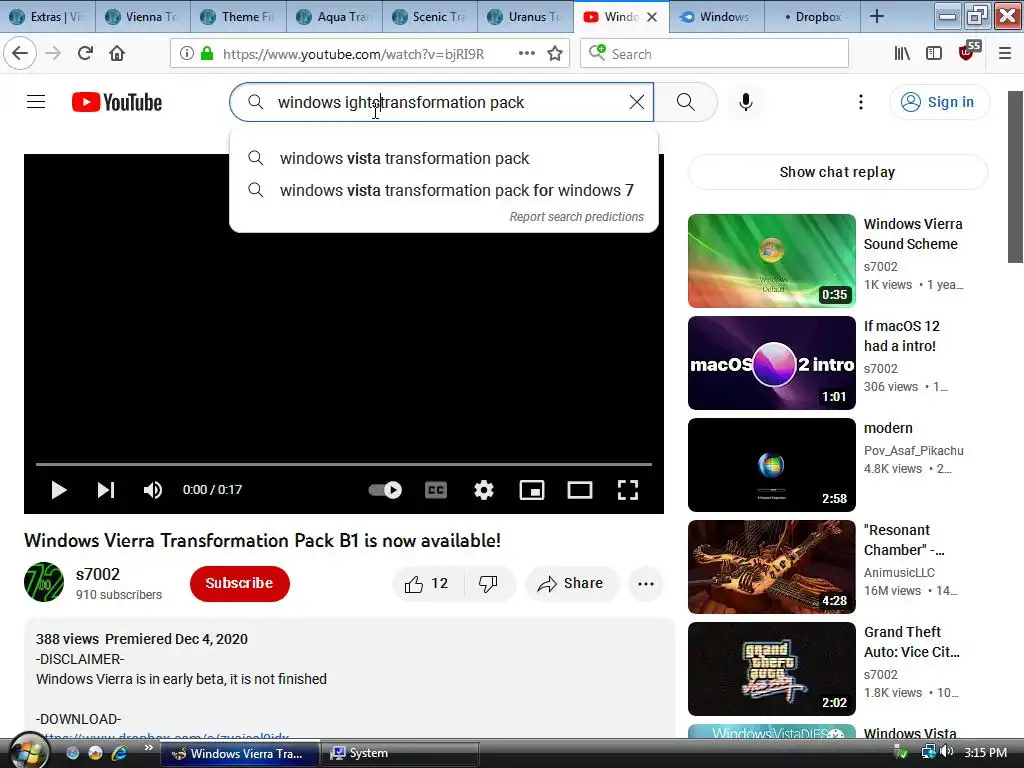1024x768 pixels.
Task: Show chat replay
Action: [x=837, y=172]
